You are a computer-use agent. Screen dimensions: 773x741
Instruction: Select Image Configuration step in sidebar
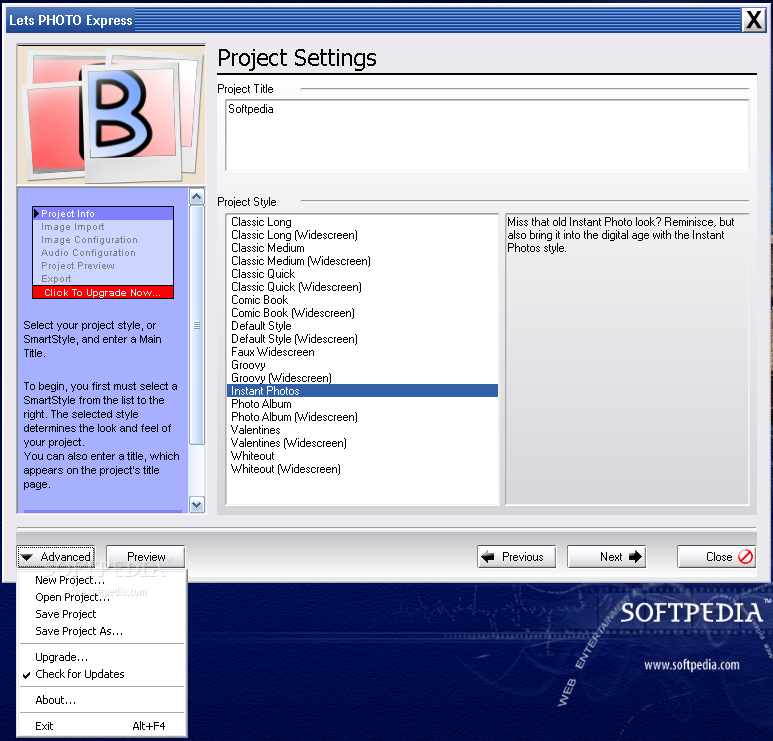[x=103, y=240]
